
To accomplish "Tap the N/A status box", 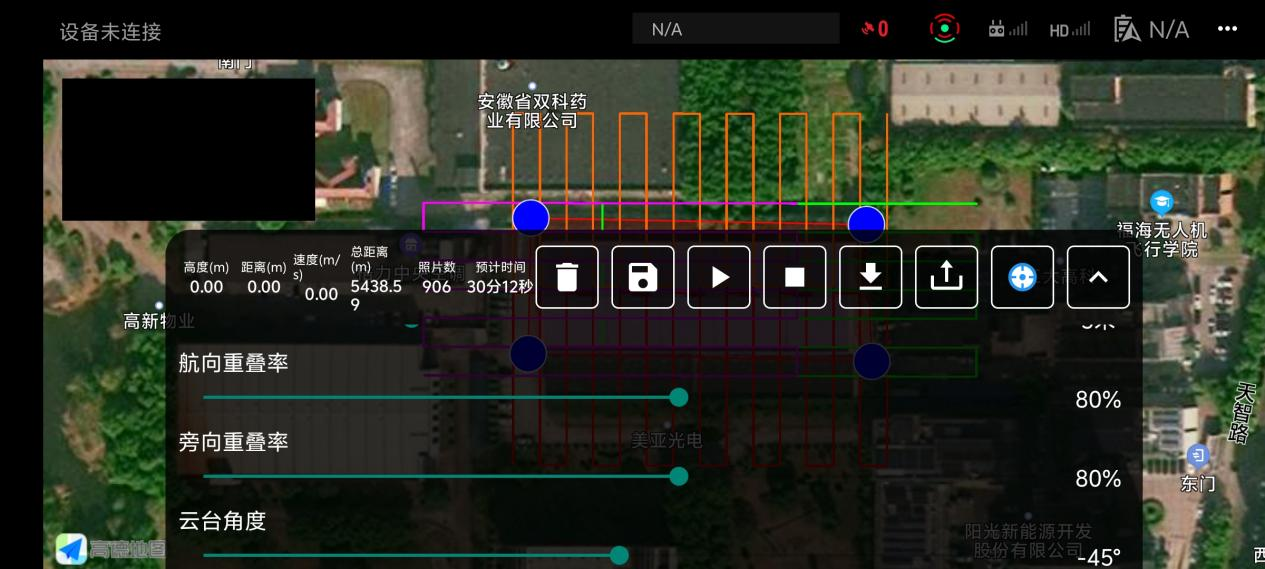I will point(735,29).
